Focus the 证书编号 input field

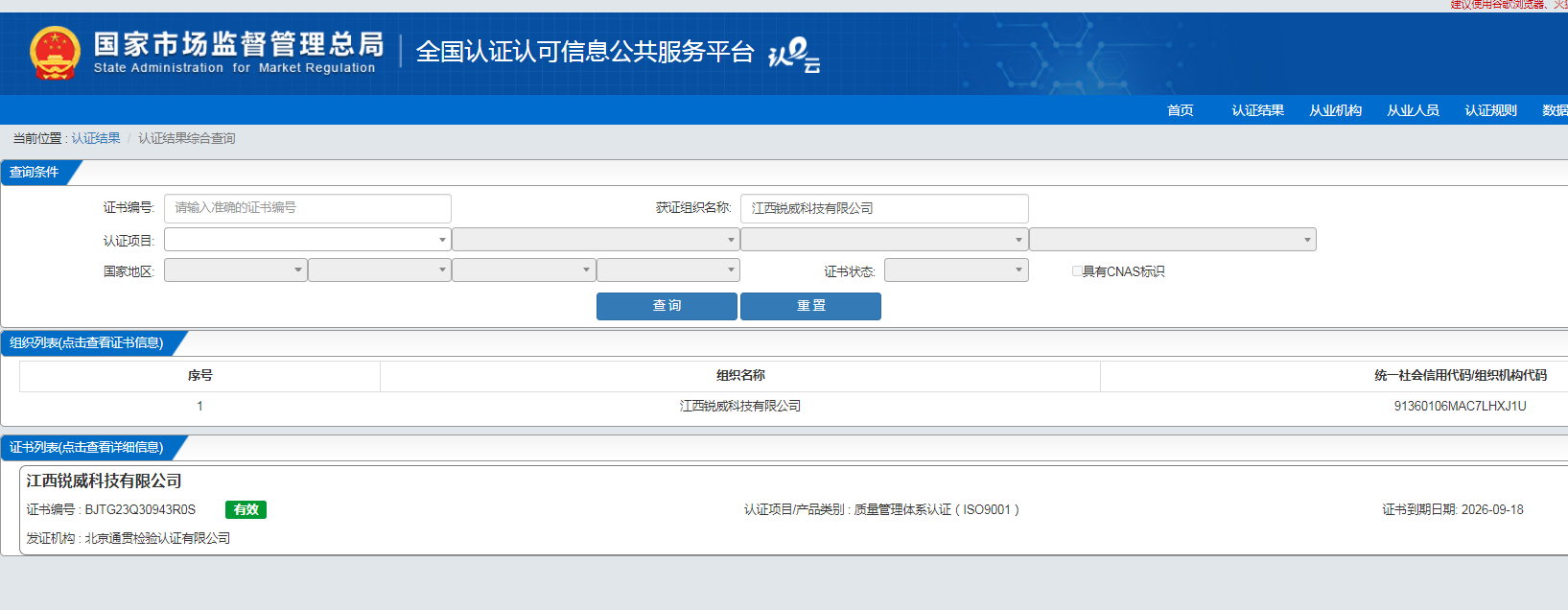pos(308,208)
